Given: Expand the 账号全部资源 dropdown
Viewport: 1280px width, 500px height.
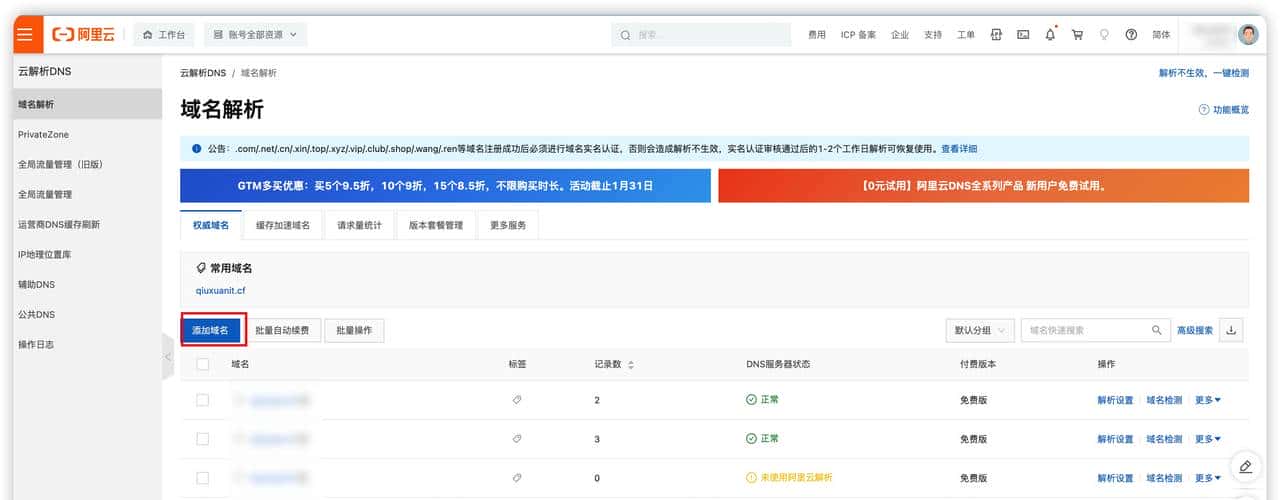Looking at the screenshot, I should (255, 35).
